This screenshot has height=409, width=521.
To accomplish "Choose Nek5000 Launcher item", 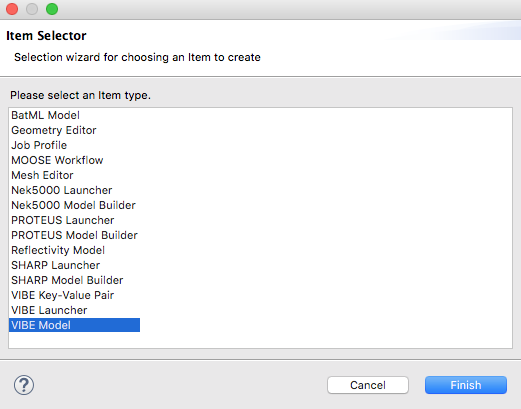I will click(62, 190).
